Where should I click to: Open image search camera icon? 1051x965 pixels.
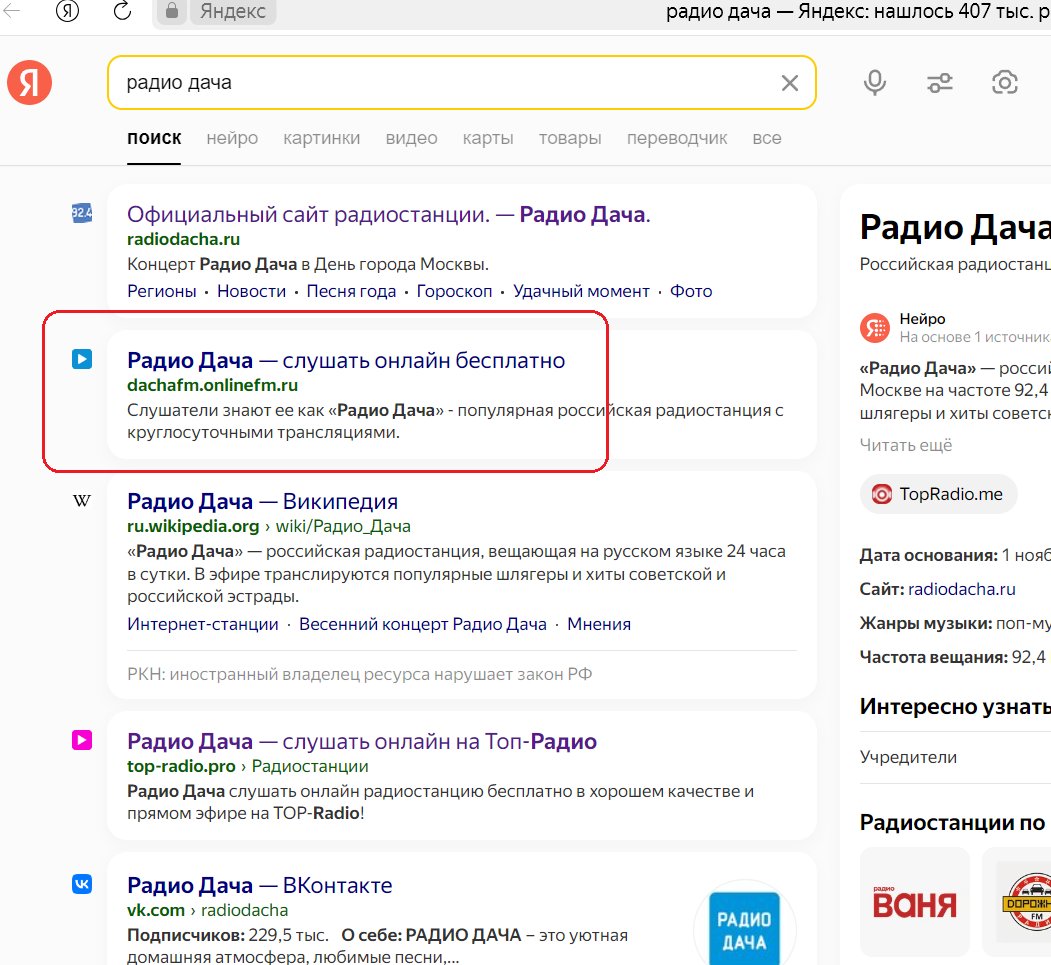pos(1004,82)
